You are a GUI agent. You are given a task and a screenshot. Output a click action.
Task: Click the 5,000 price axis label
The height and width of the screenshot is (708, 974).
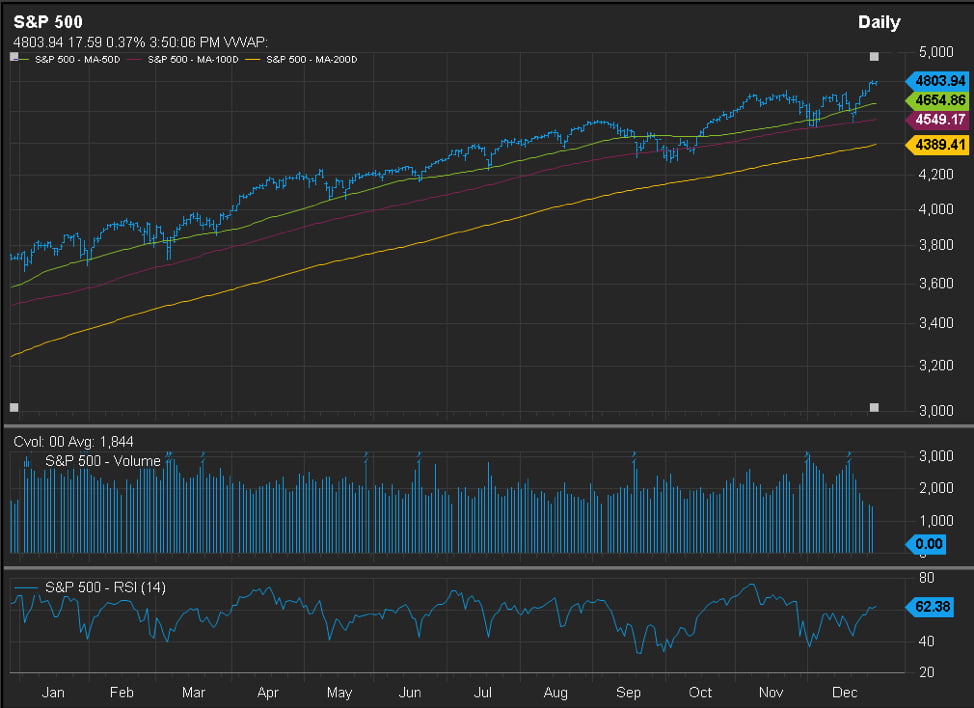pos(935,52)
